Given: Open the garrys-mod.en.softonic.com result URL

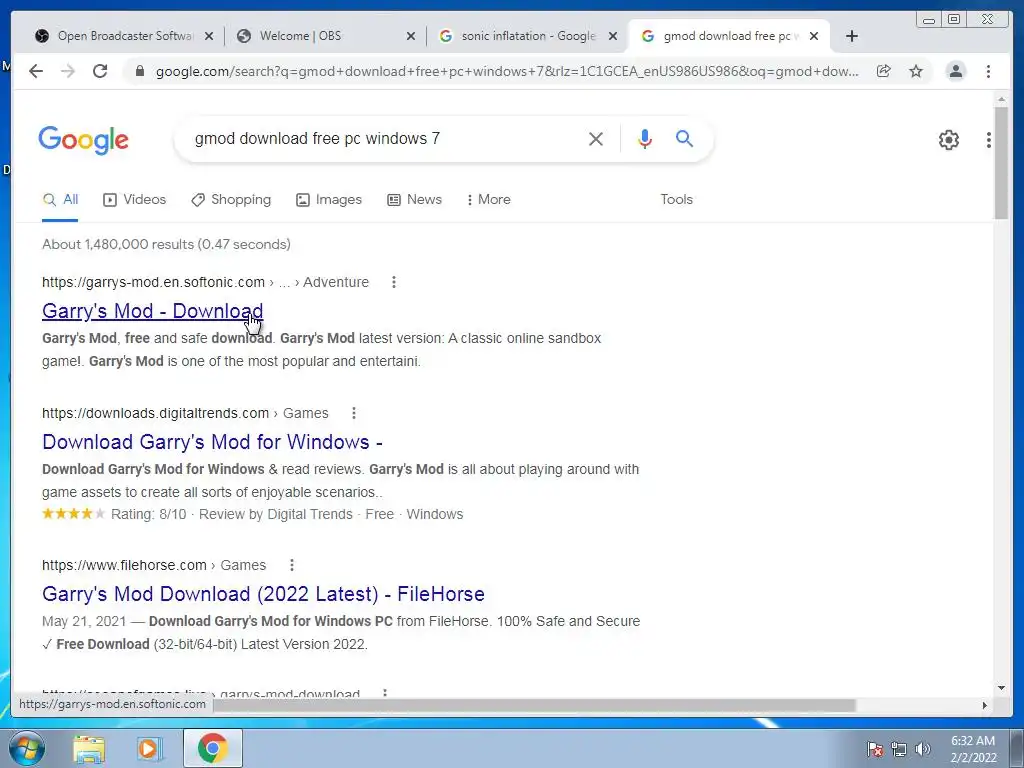Looking at the screenshot, I should (153, 282).
